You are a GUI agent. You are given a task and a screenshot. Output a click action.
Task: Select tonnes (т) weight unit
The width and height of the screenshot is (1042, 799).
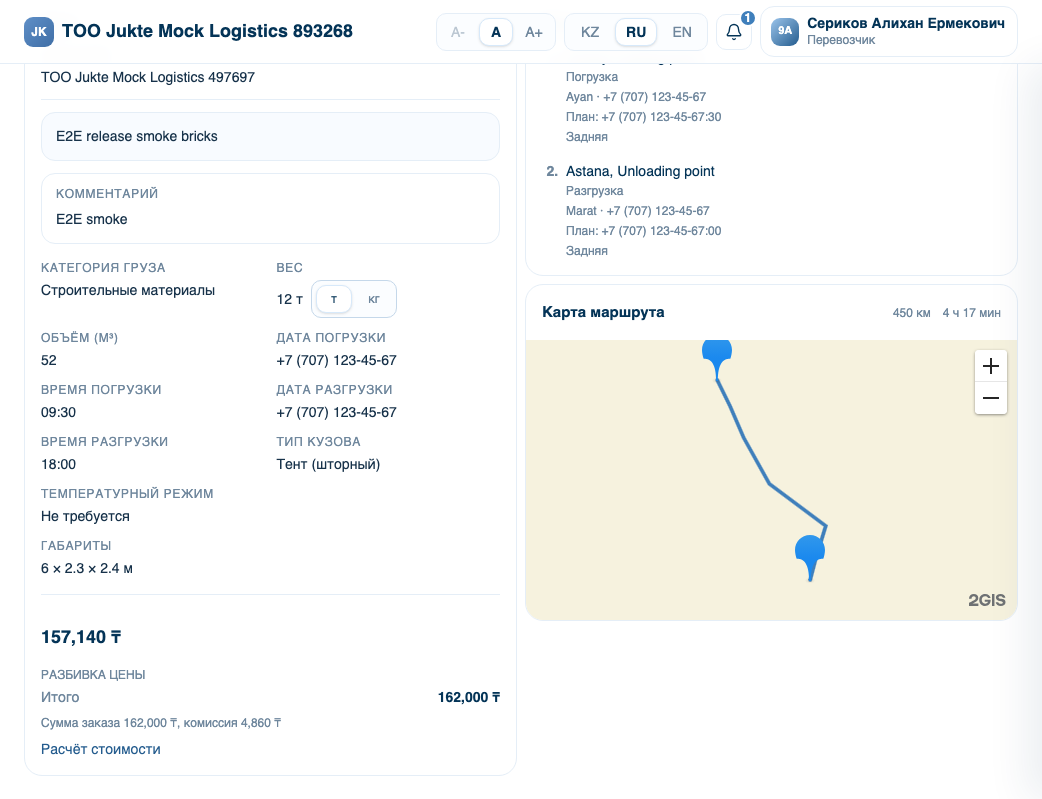pos(334,299)
